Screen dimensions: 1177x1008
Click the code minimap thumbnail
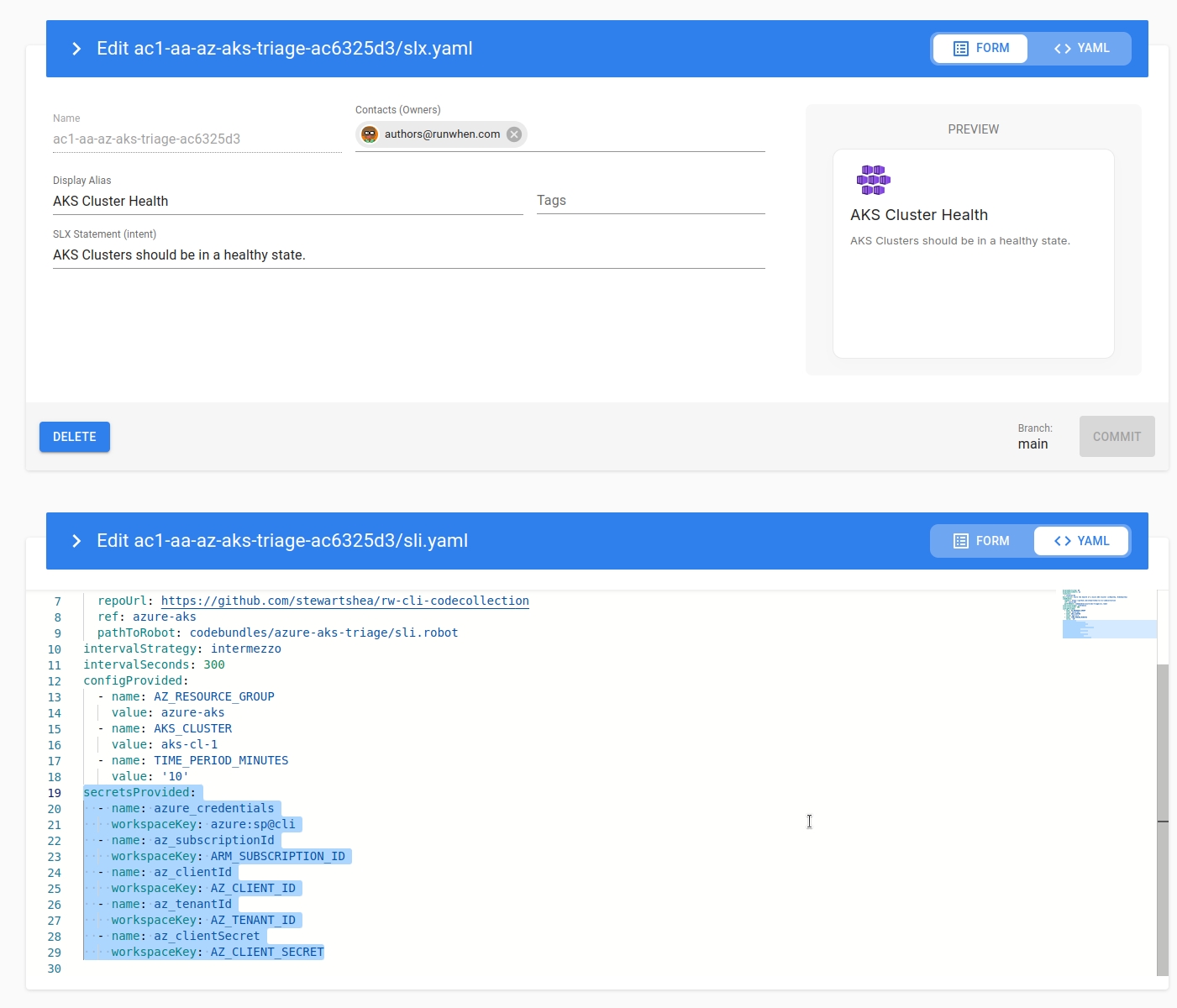[x=1109, y=615]
